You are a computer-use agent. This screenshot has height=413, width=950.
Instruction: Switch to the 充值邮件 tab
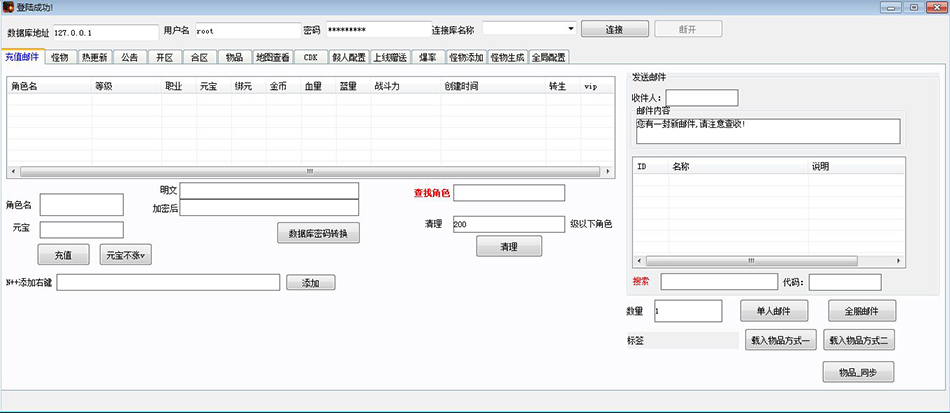pos(22,57)
